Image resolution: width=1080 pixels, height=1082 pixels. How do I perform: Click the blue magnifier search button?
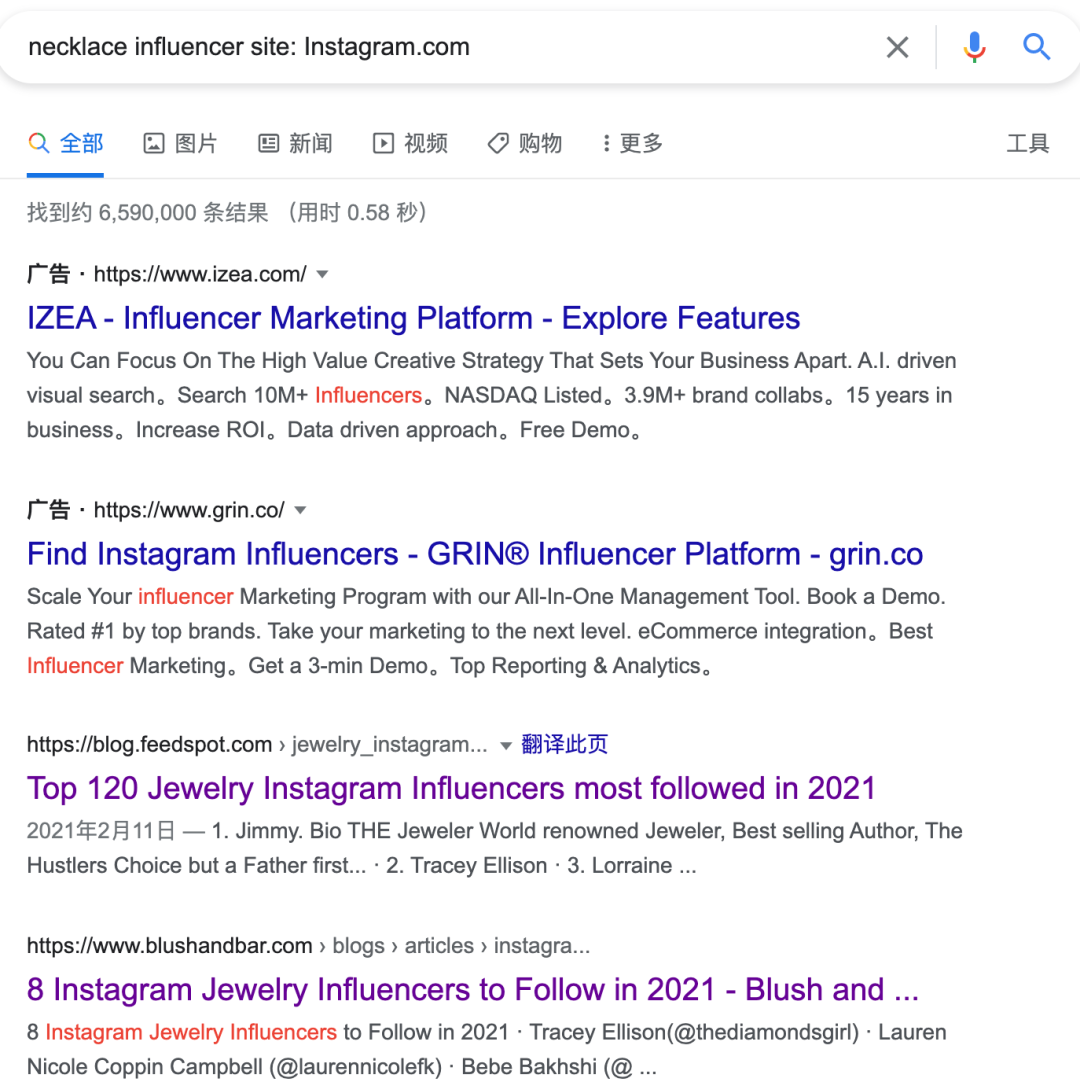click(x=1036, y=47)
